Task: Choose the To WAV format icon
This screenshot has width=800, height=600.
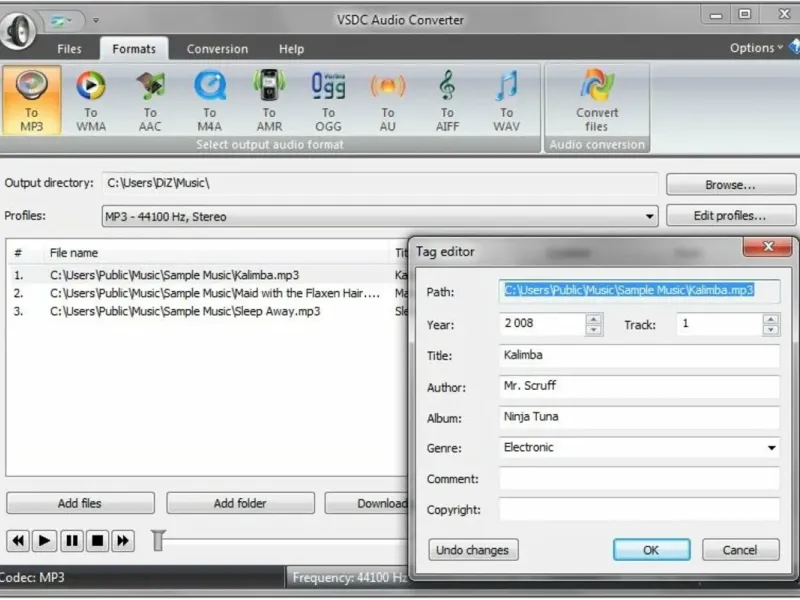Action: 507,101
